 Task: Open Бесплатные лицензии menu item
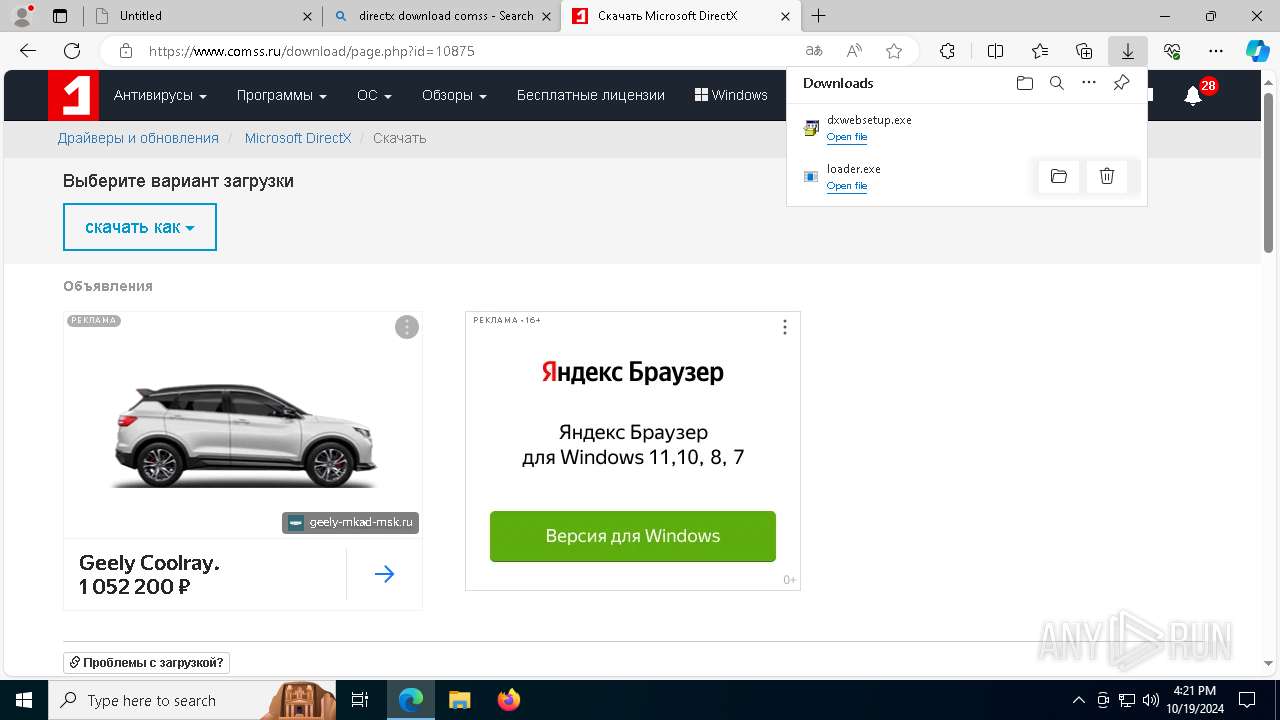click(x=591, y=95)
